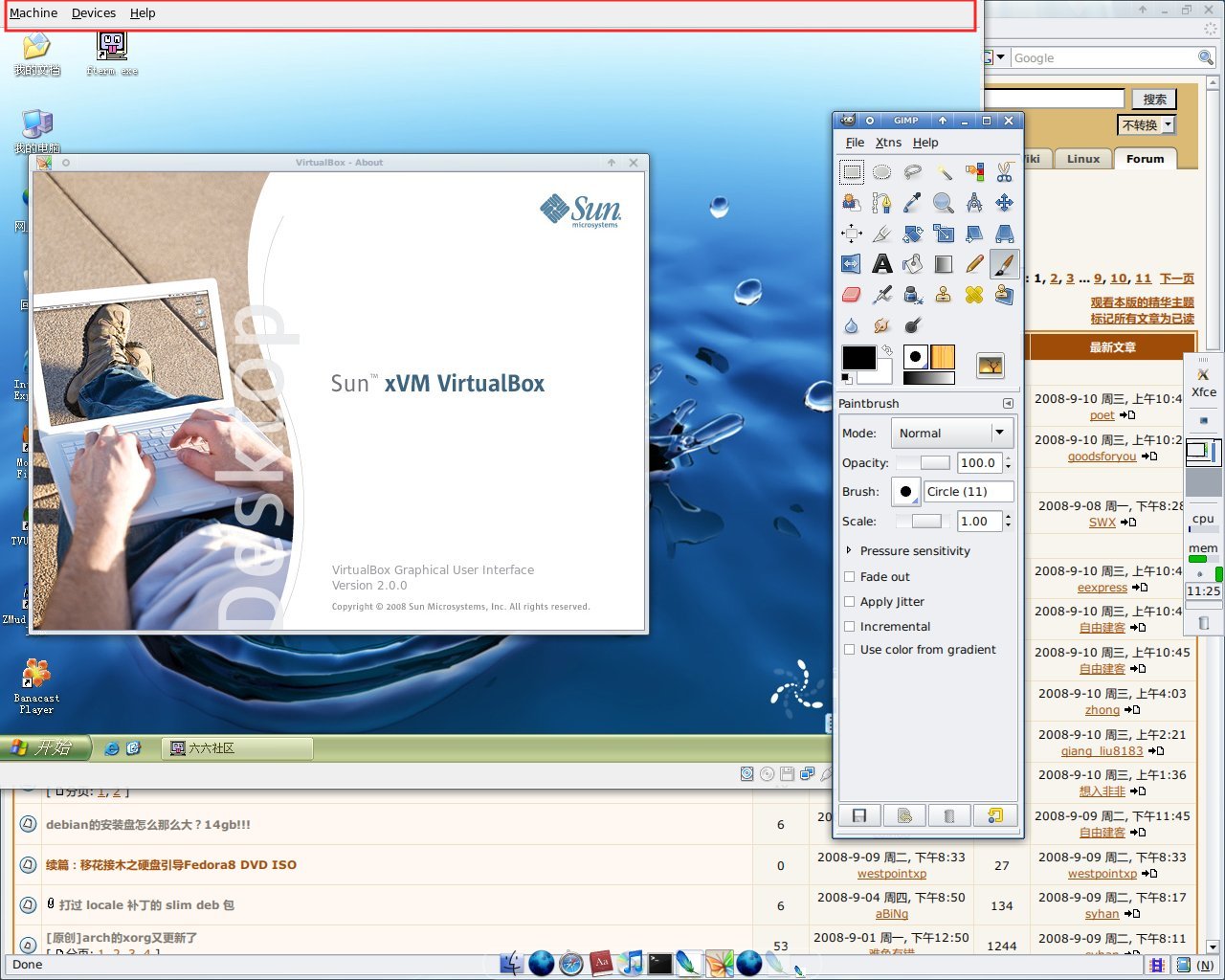
Task: Click the Scale slider in Paintbrush options
Action: coord(923,522)
